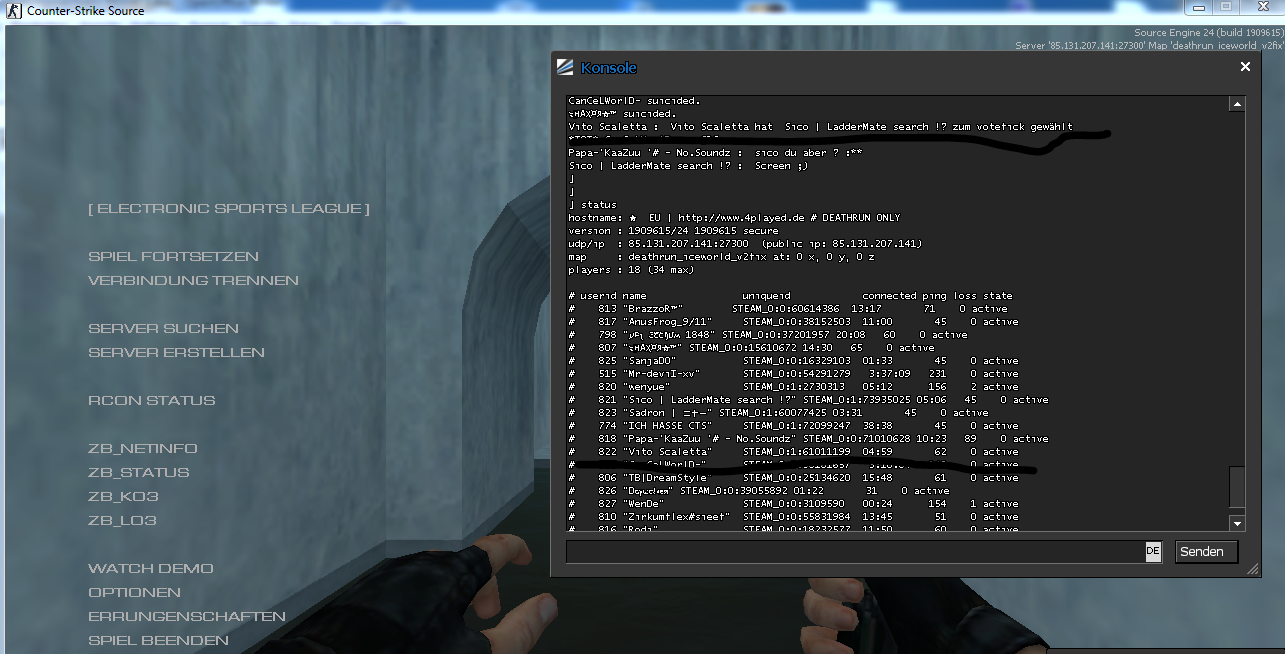Click the Konsole resize grip corner
The height and width of the screenshot is (654, 1285).
click(x=1251, y=568)
